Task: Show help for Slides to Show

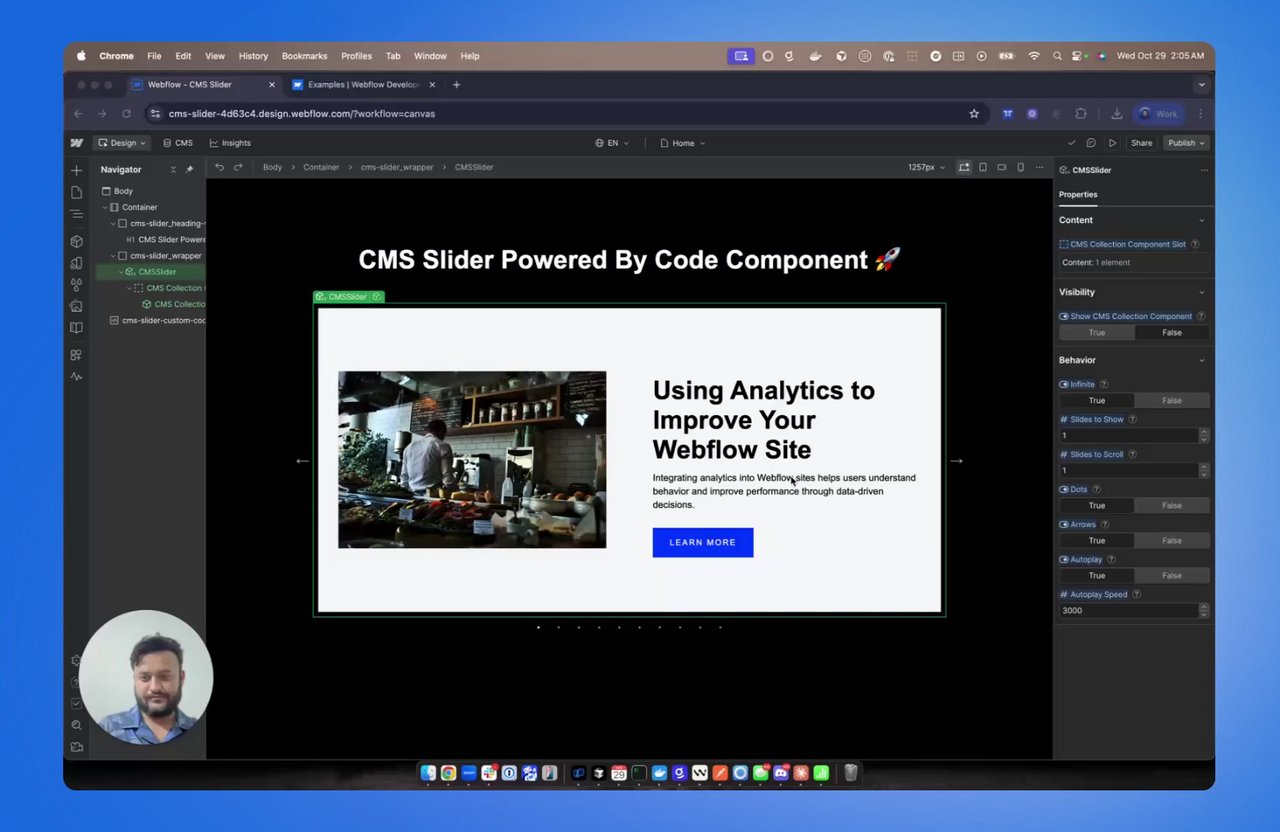Action: [1132, 419]
